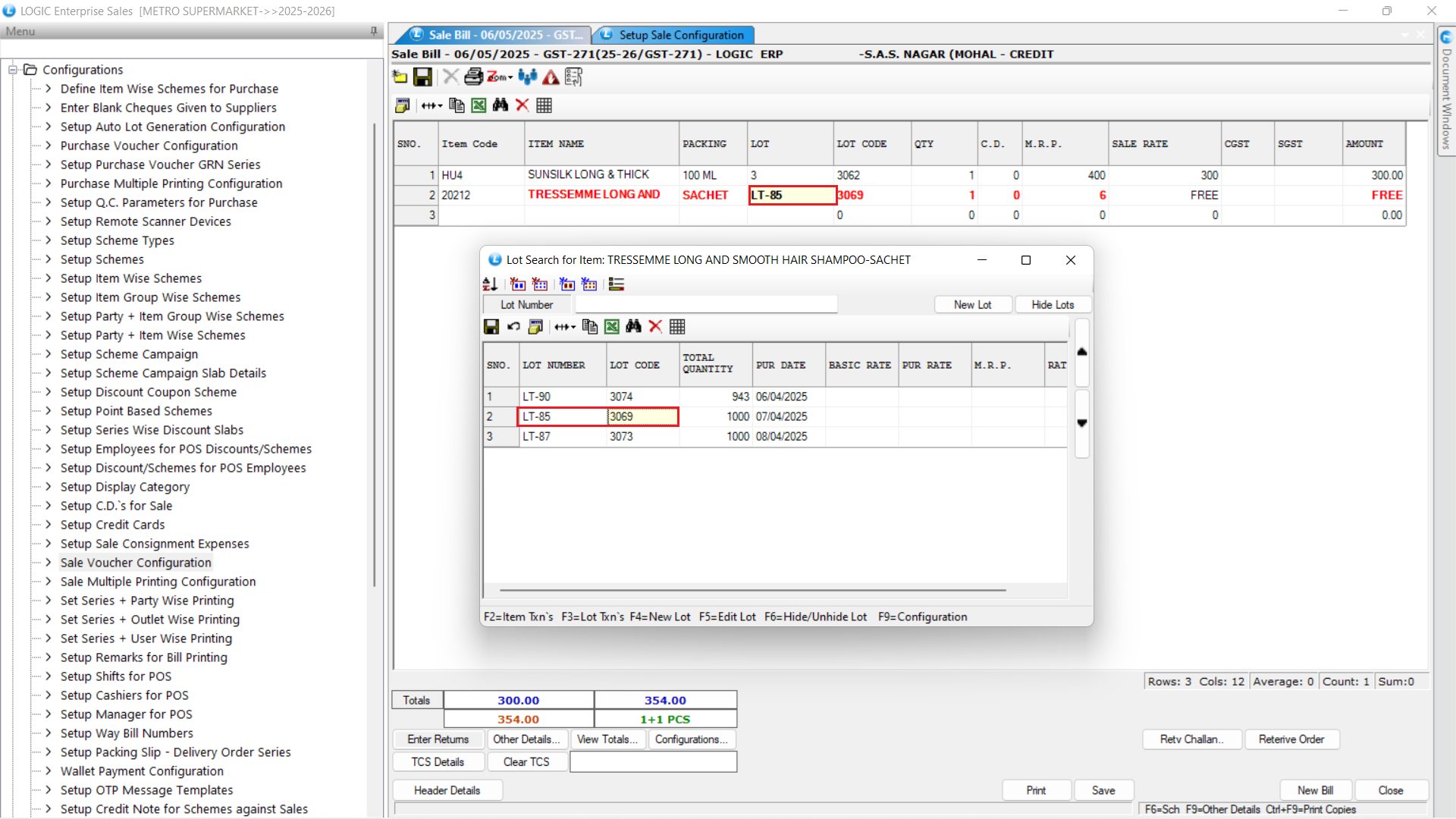Click the floppy save icon in Sale Bill toolbar
The height and width of the screenshot is (819, 1456).
point(422,77)
